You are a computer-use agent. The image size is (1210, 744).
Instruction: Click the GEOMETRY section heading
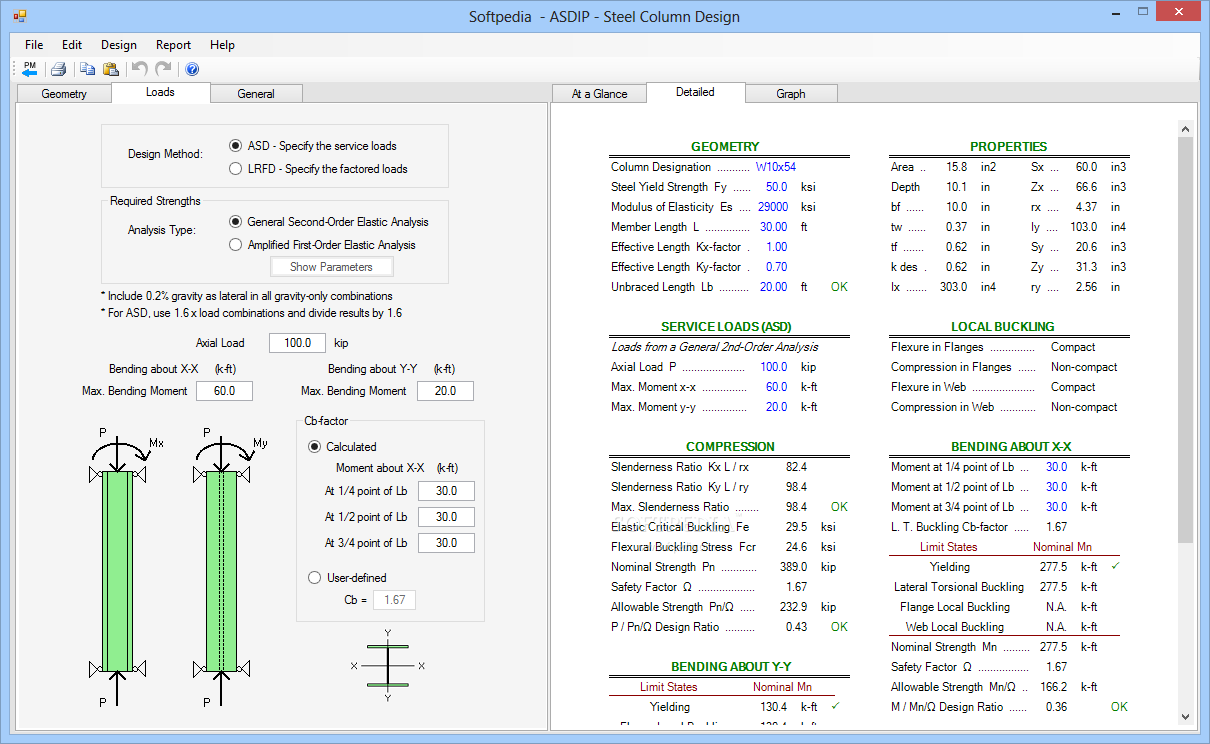pos(725,147)
